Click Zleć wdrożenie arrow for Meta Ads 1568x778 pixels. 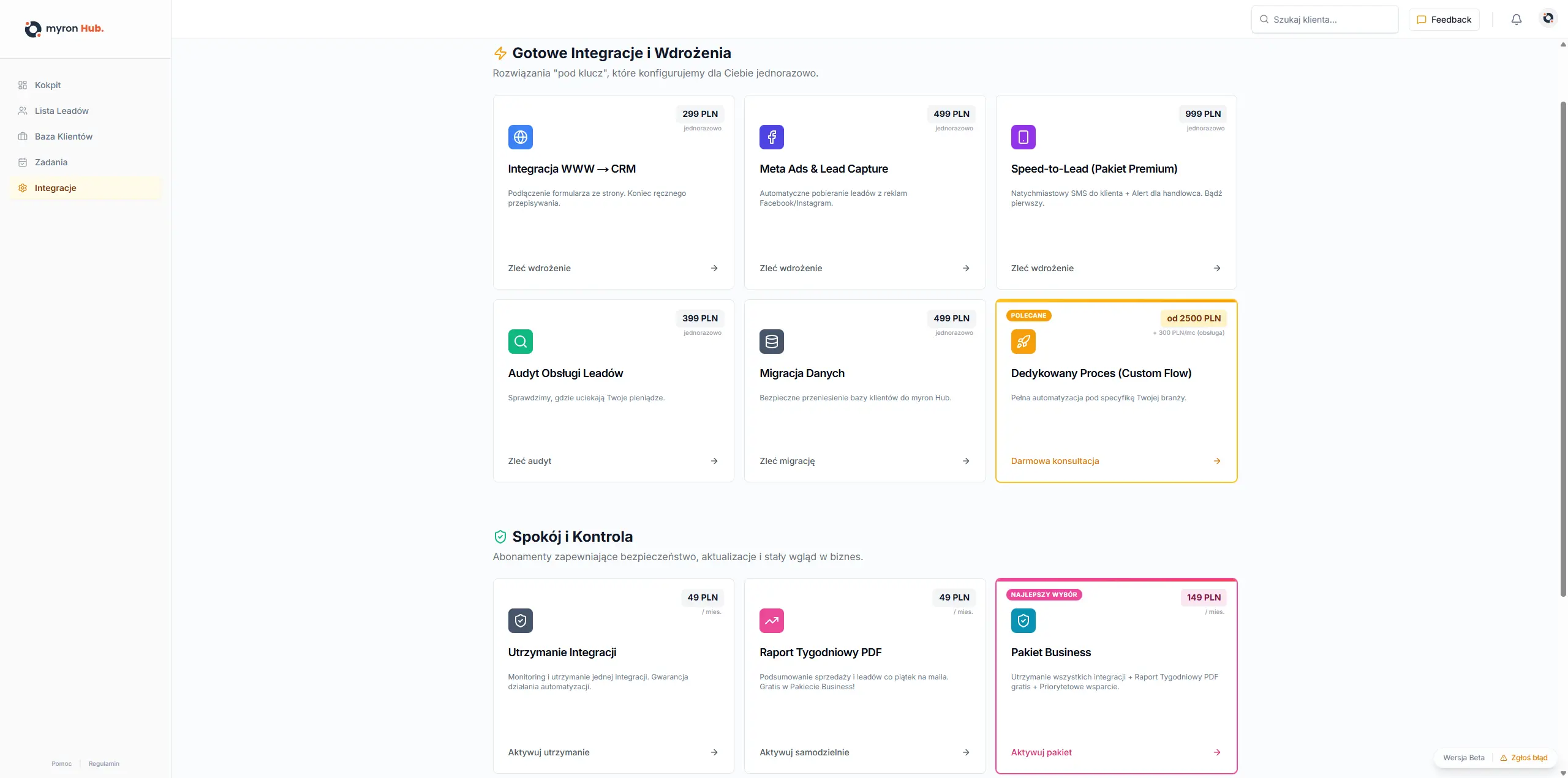coord(965,268)
